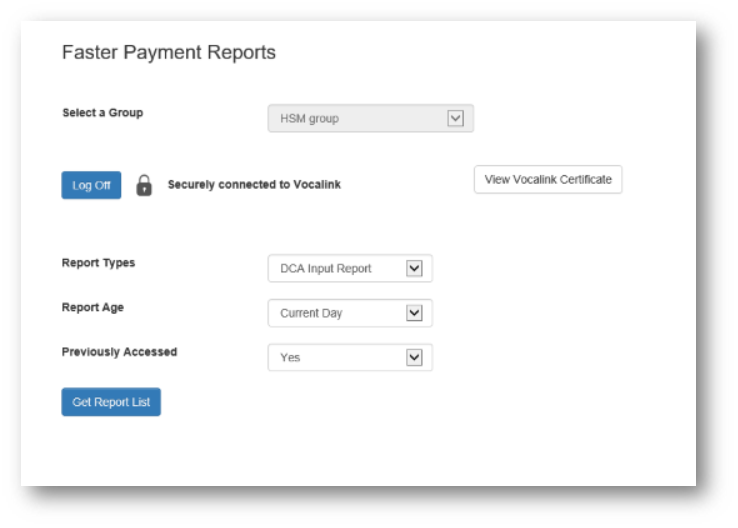738x528 pixels.
Task: Click the Get Report List button
Action: (x=111, y=402)
